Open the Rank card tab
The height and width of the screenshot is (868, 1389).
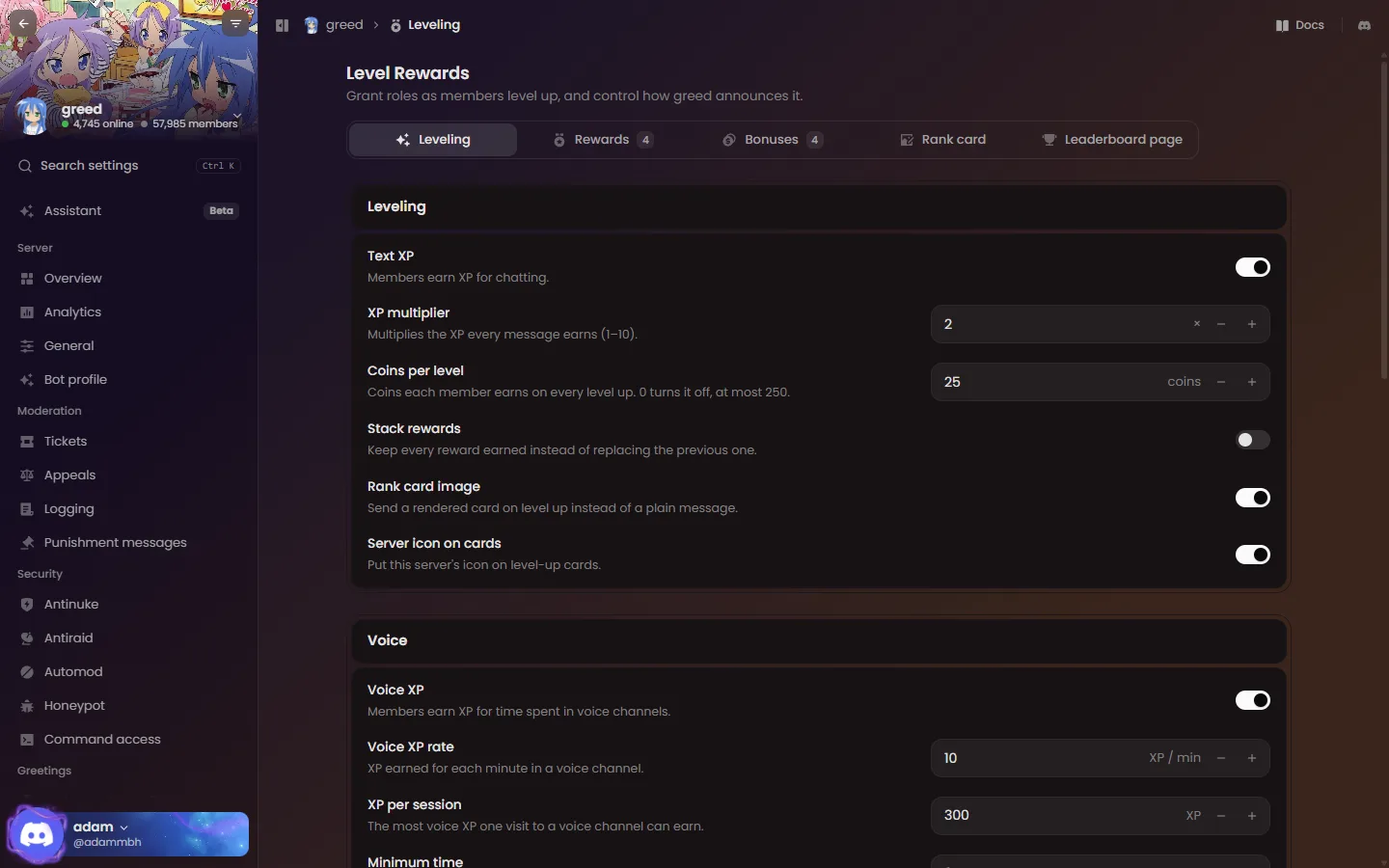click(942, 140)
